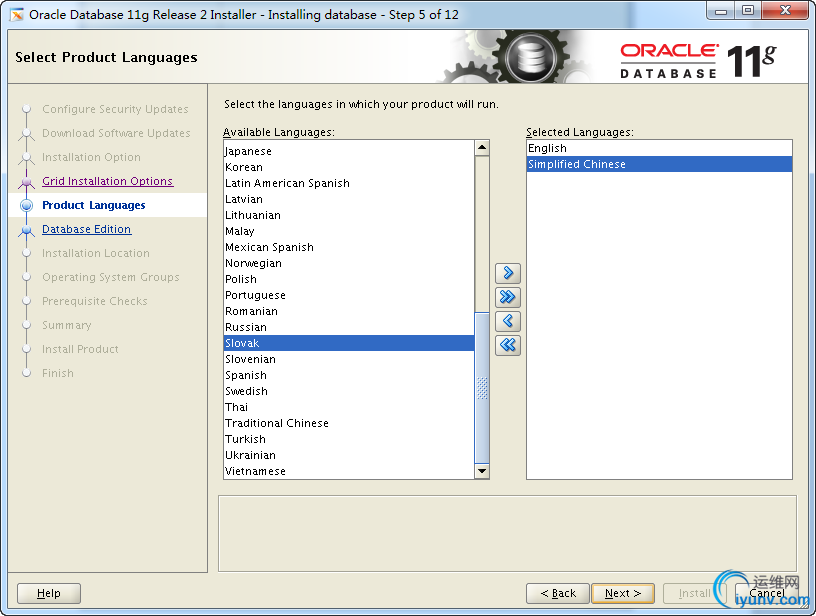
Task: Select Polish in Available Languages
Action: [x=349, y=279]
